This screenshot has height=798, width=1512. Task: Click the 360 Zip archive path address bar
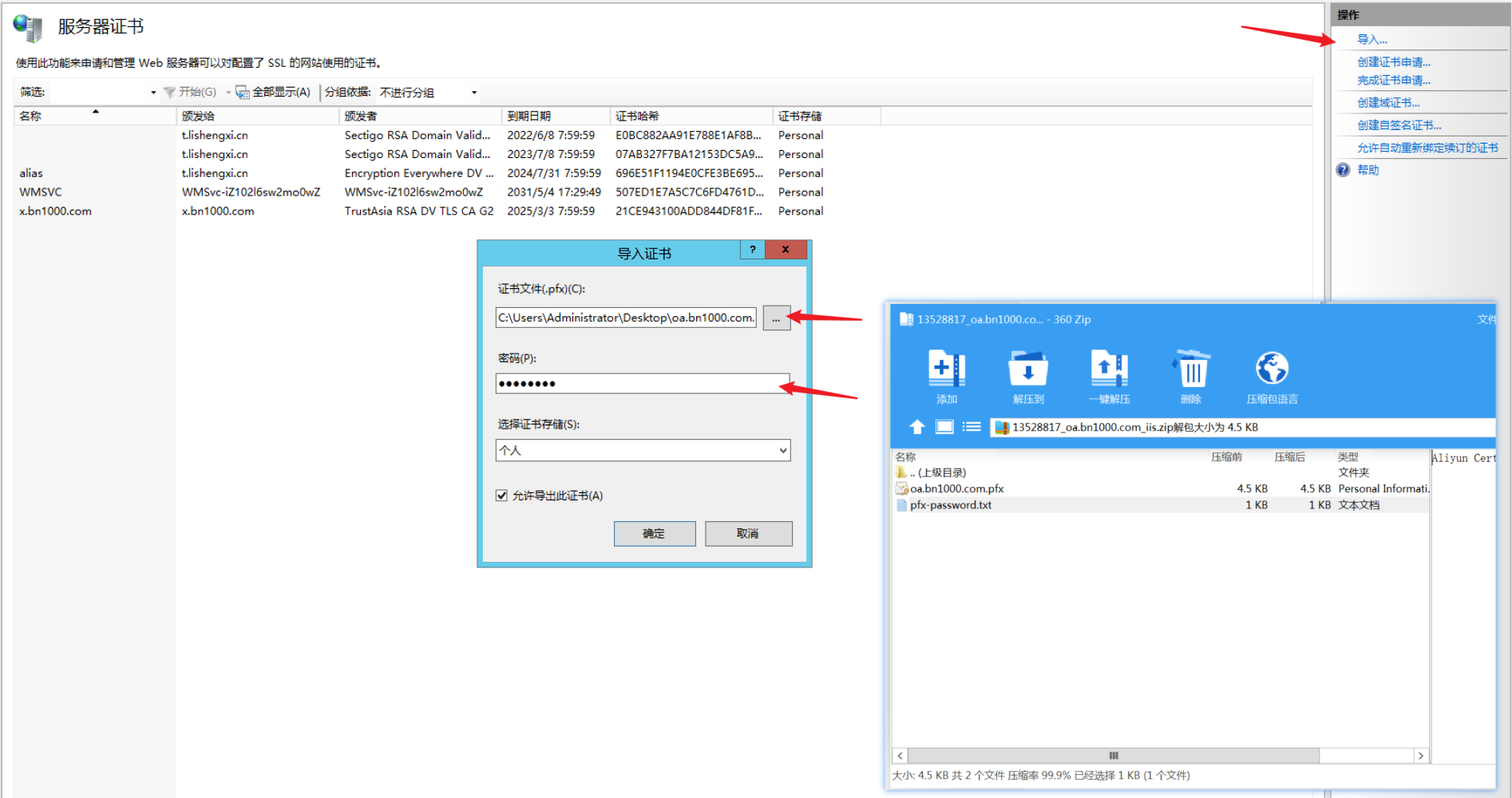[1241, 427]
